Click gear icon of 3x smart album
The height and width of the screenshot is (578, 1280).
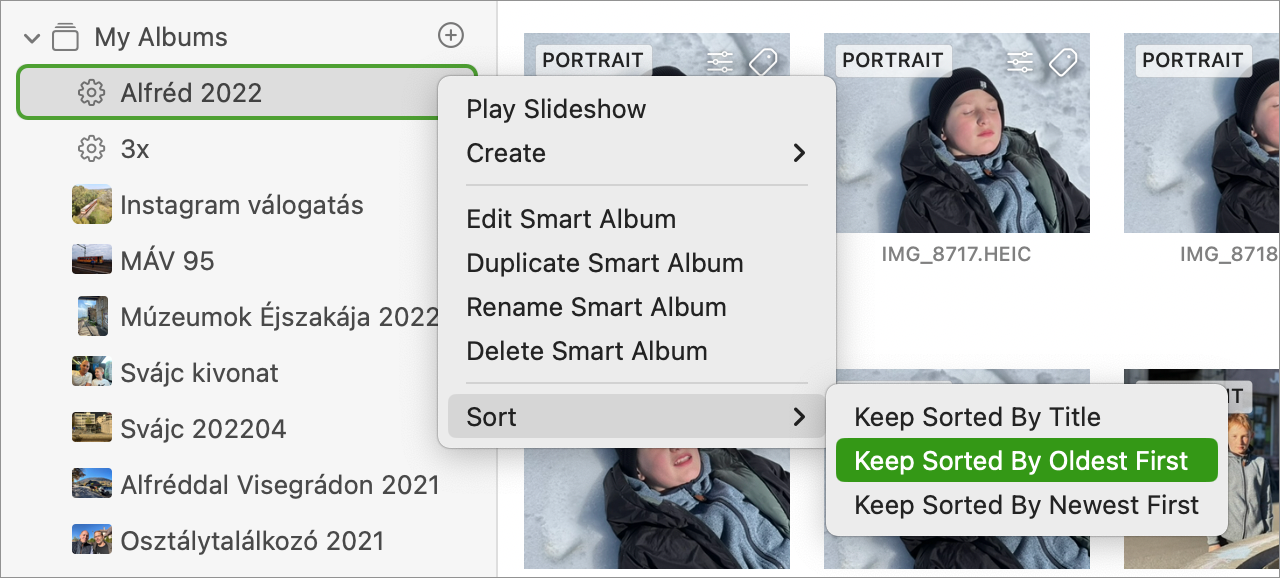tap(91, 149)
